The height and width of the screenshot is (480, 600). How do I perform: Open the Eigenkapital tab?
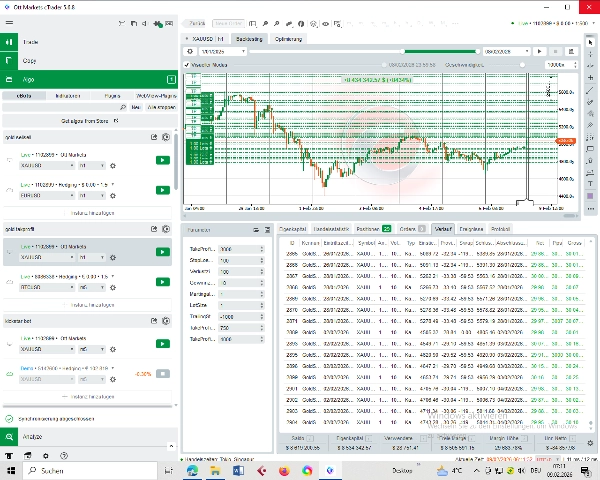pos(293,229)
